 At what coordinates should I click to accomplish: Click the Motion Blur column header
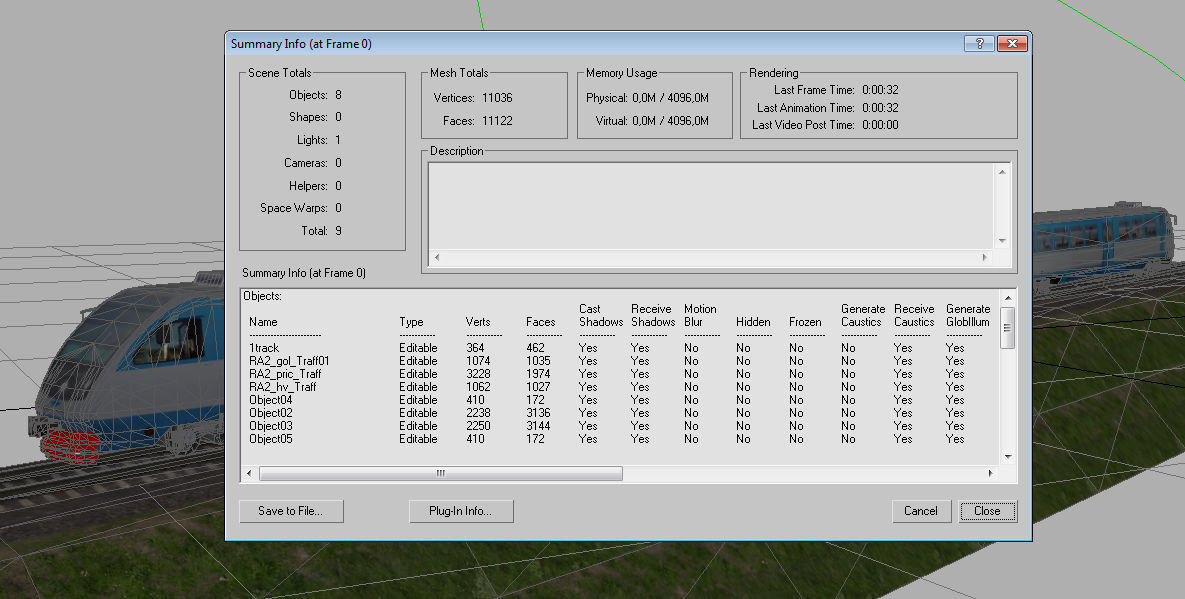click(700, 315)
